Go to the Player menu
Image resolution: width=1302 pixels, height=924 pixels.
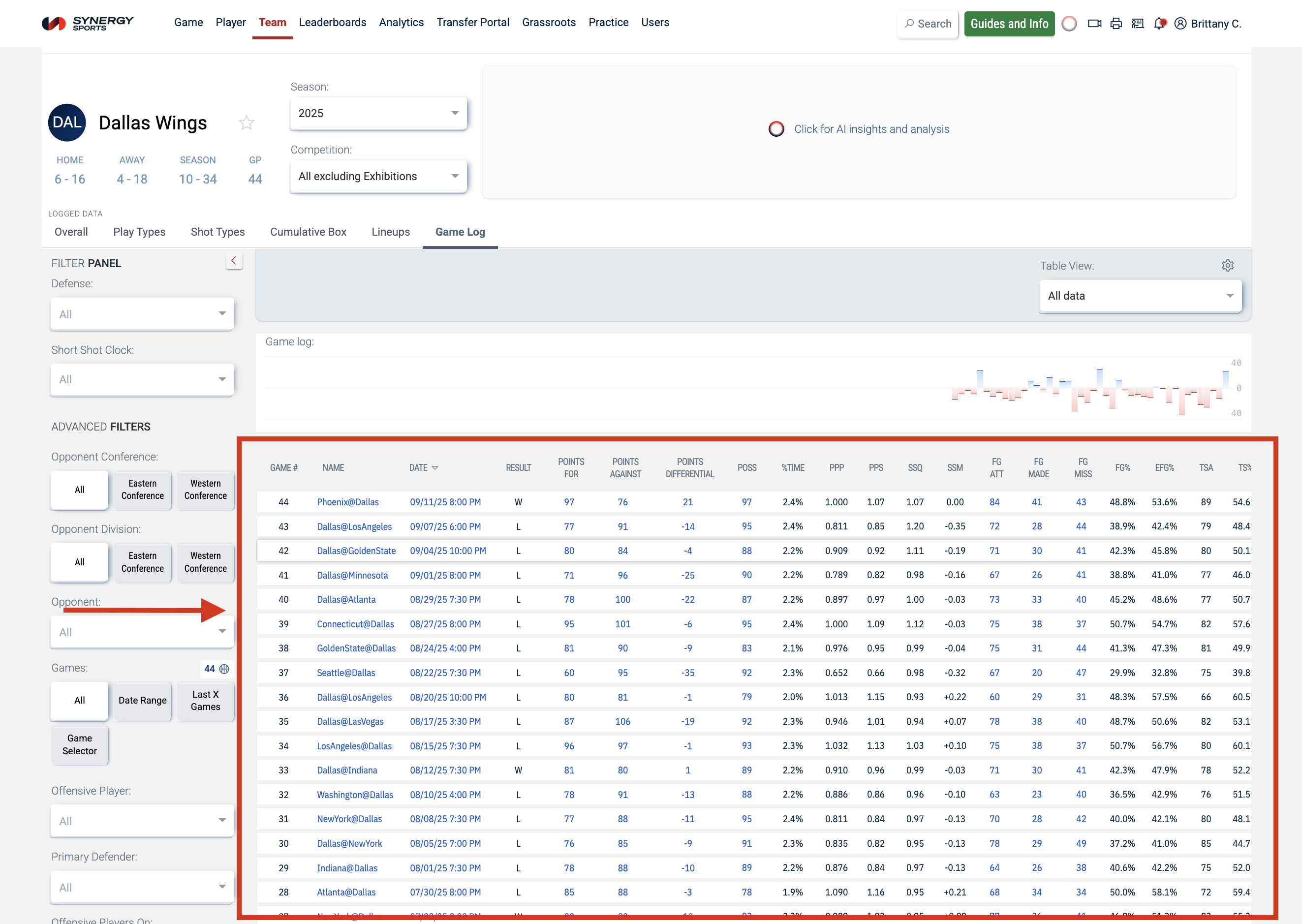230,22
